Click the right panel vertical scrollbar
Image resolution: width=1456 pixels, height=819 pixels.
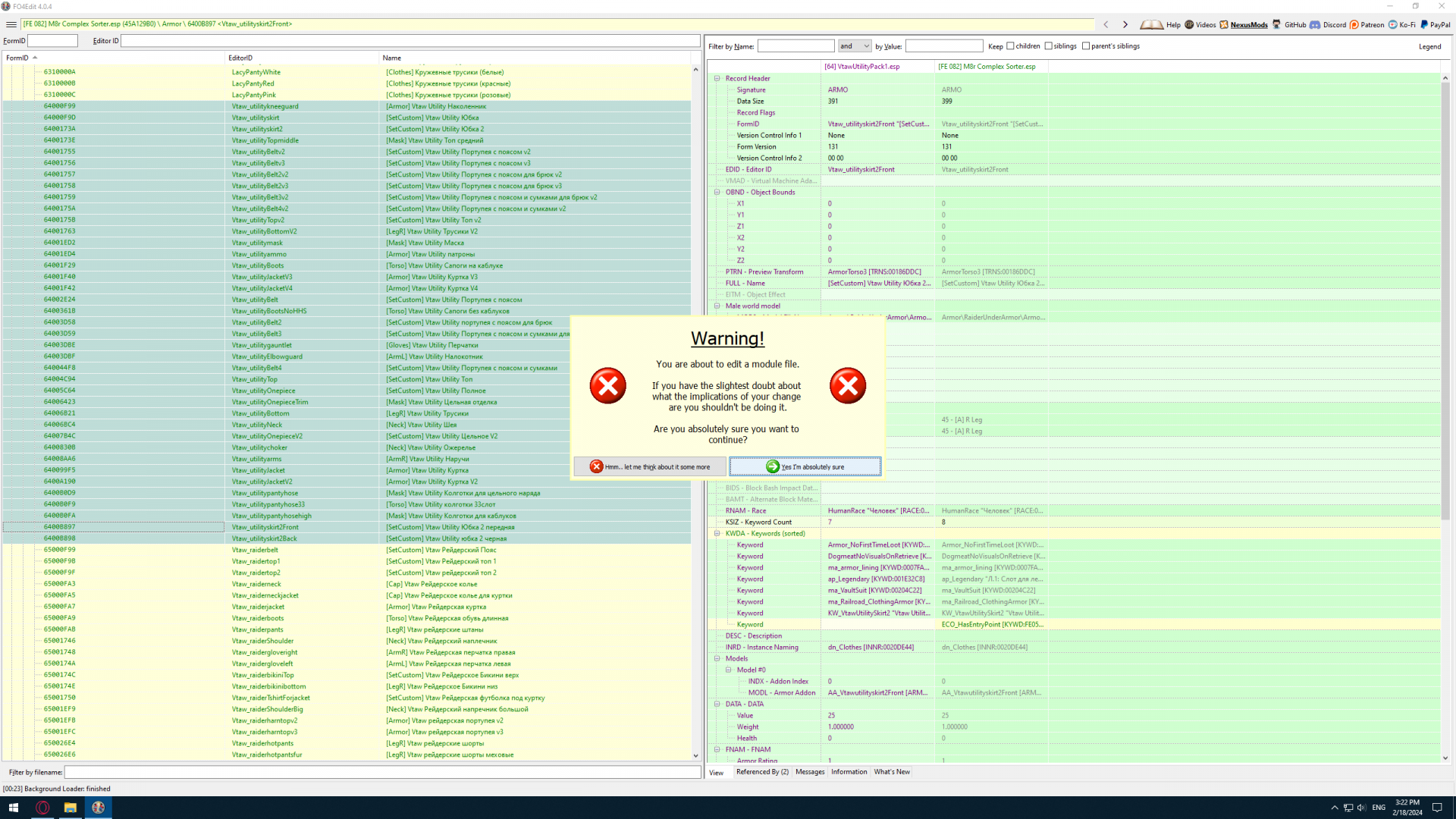(1445, 303)
